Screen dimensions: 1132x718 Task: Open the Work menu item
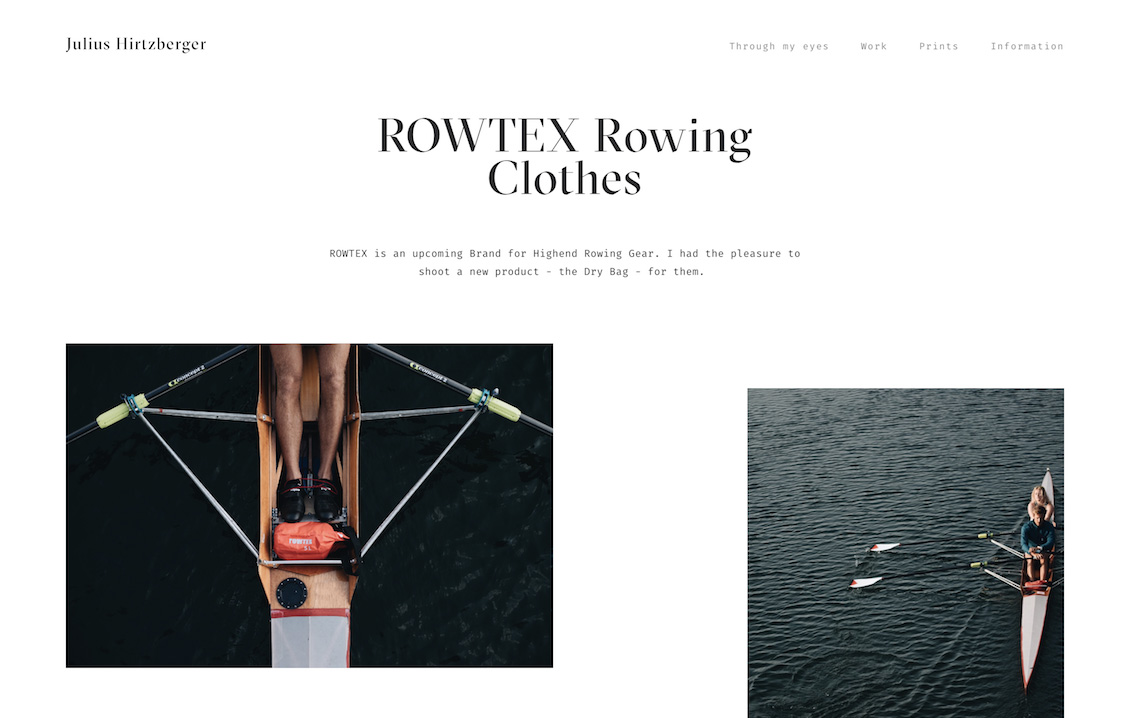tap(874, 46)
